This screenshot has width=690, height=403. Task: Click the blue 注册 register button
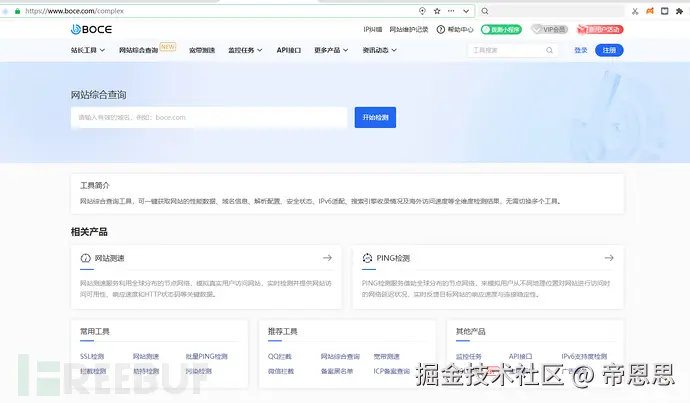(609, 50)
